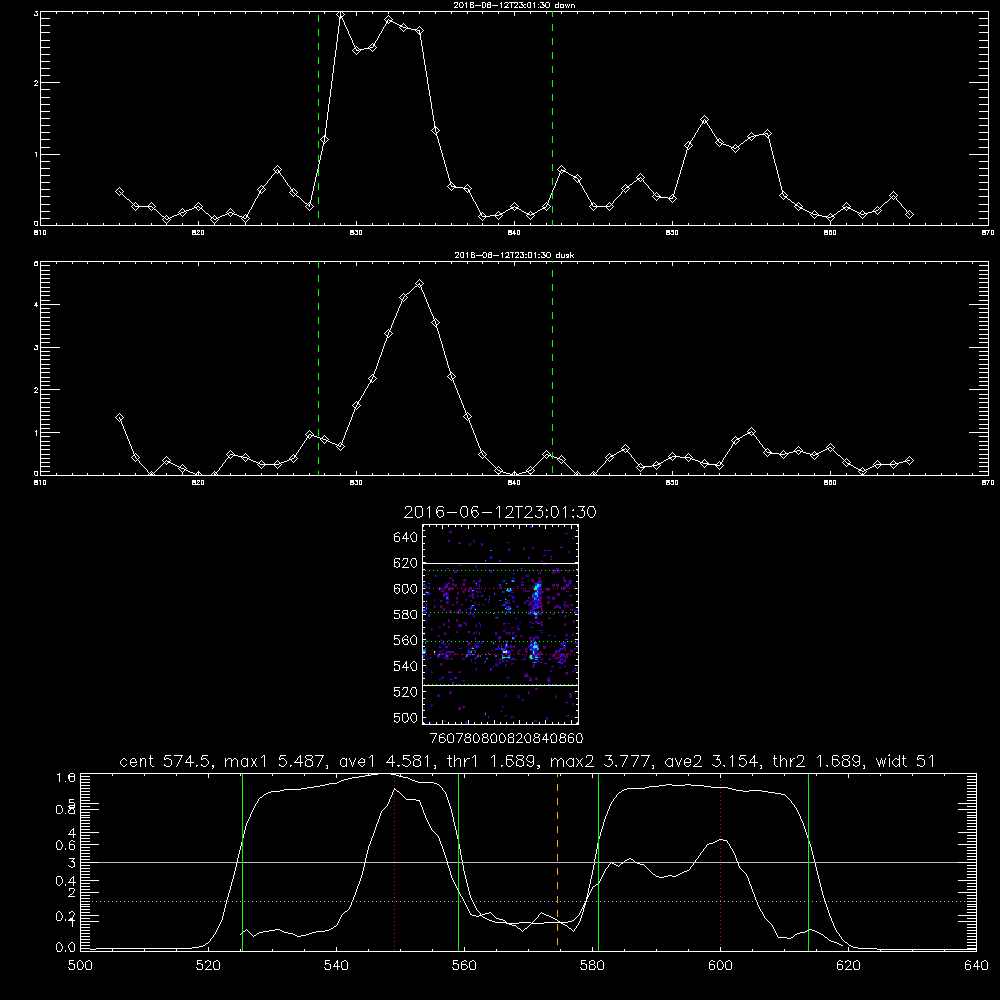Click the dusk plot title '2016-06-12T23:01:30 dusk'
Screen dimensions: 1000x1000
(514, 255)
